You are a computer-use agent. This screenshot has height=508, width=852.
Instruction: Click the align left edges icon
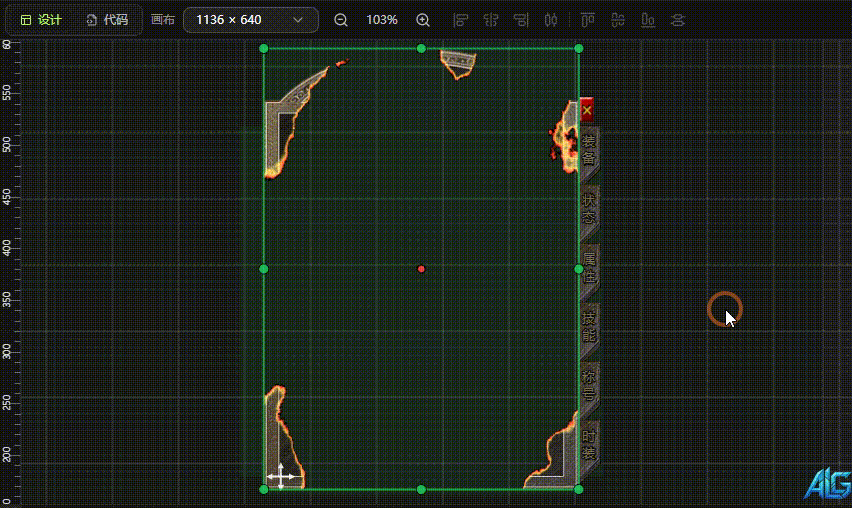(x=460, y=20)
